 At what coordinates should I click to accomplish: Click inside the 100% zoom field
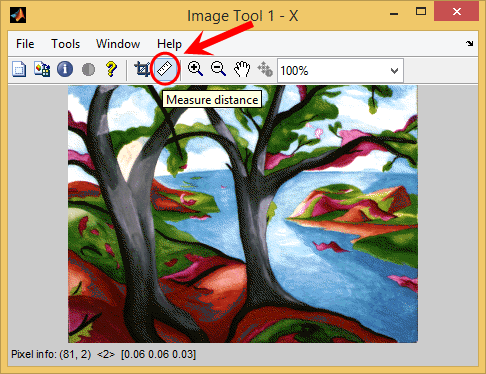[x=333, y=71]
